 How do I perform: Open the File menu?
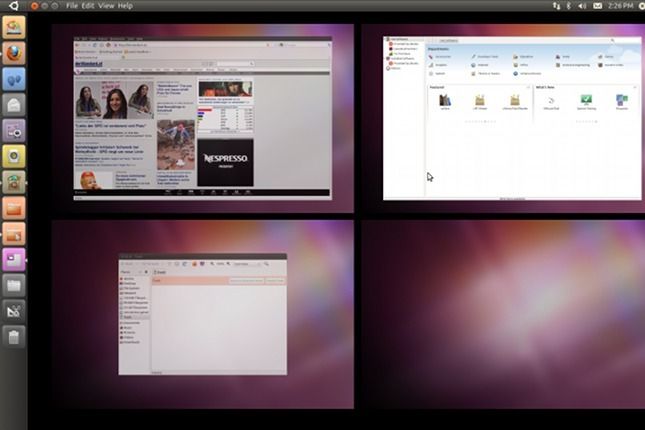(x=72, y=6)
